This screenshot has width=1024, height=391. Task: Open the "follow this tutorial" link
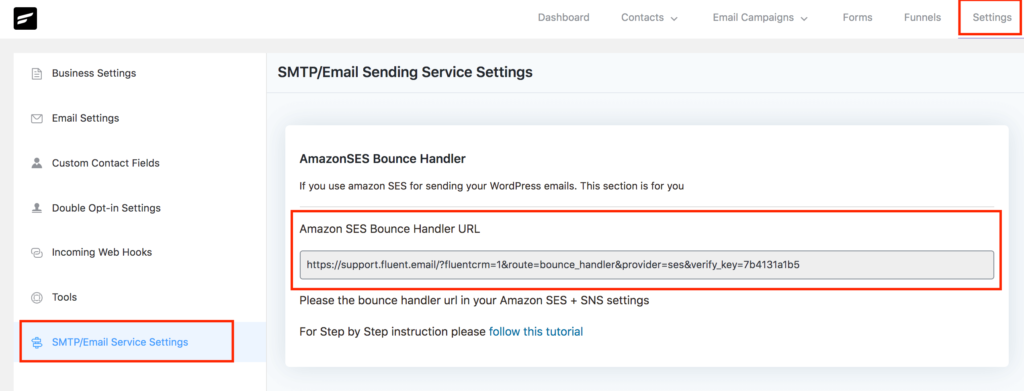click(x=536, y=332)
